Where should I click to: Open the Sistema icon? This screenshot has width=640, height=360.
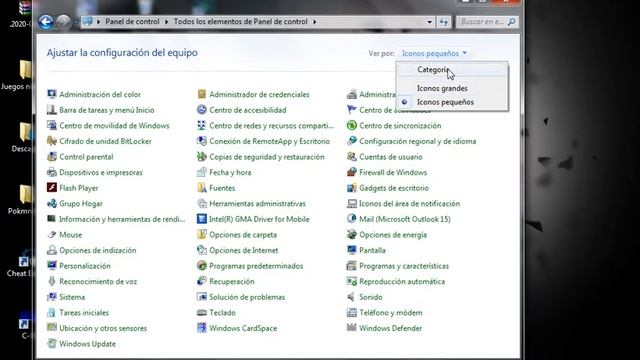click(x=51, y=297)
